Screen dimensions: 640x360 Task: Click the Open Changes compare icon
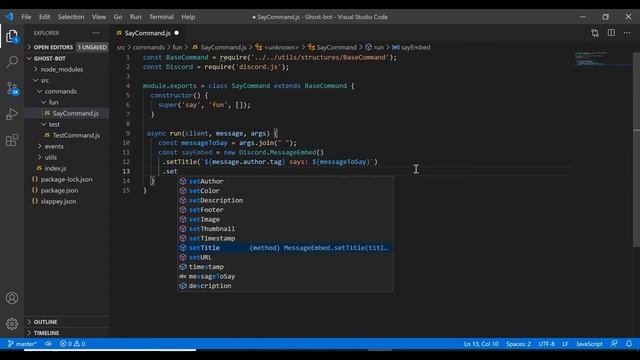click(x=595, y=33)
